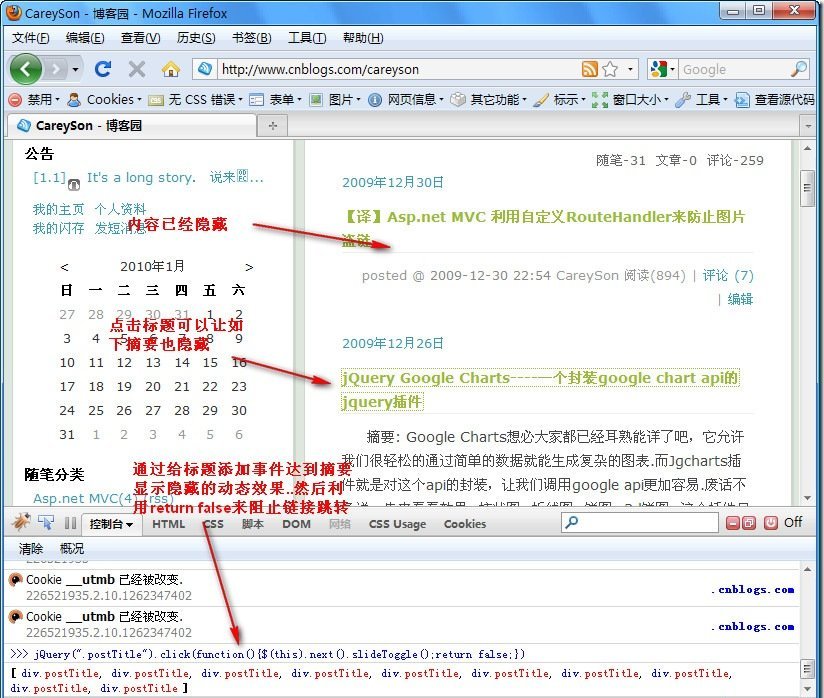Open the 其它功能 toolbar dropdown
Image resolution: width=824 pixels, height=698 pixels.
489,99
